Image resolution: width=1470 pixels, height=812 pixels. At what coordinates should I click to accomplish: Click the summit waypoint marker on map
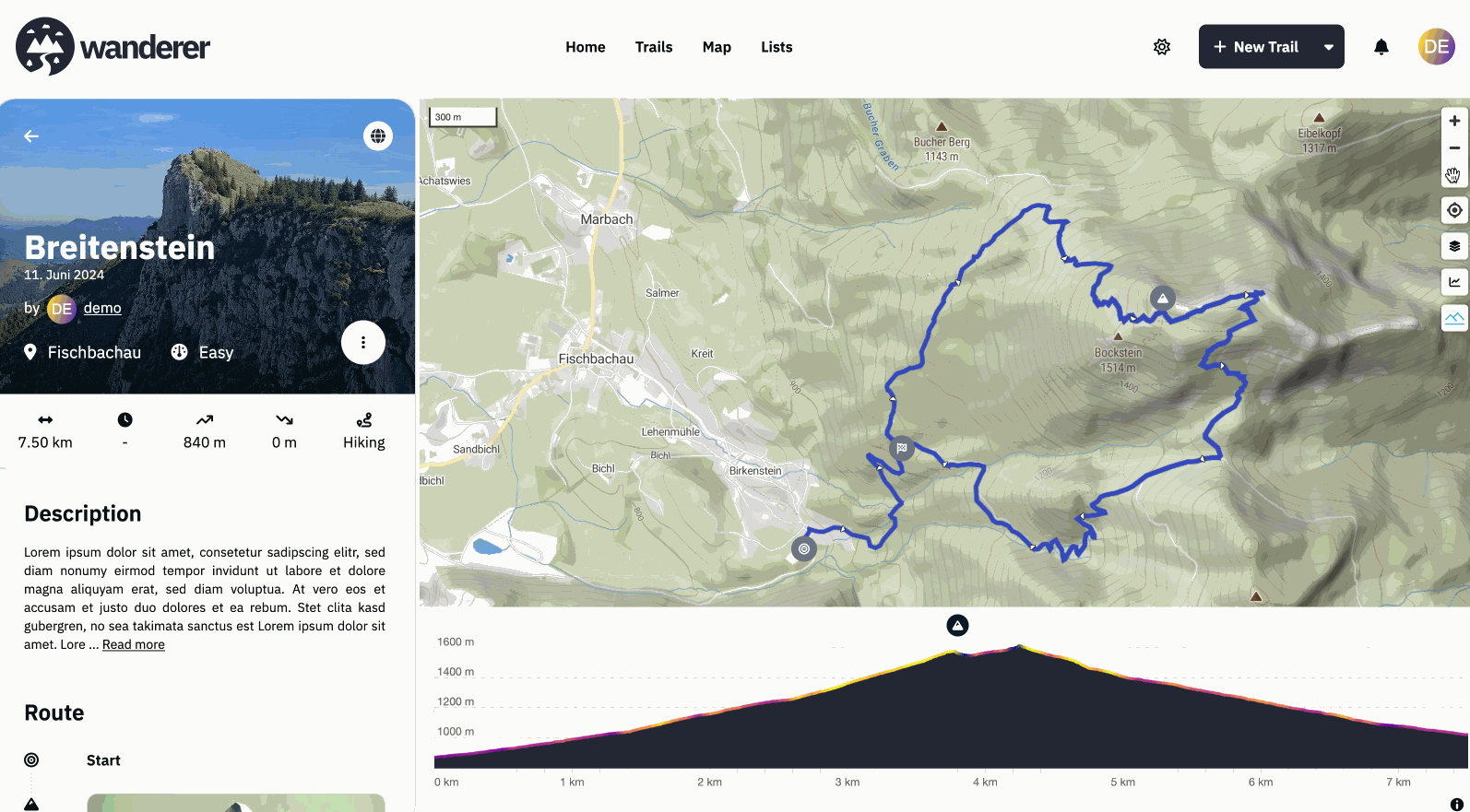pos(1163,298)
